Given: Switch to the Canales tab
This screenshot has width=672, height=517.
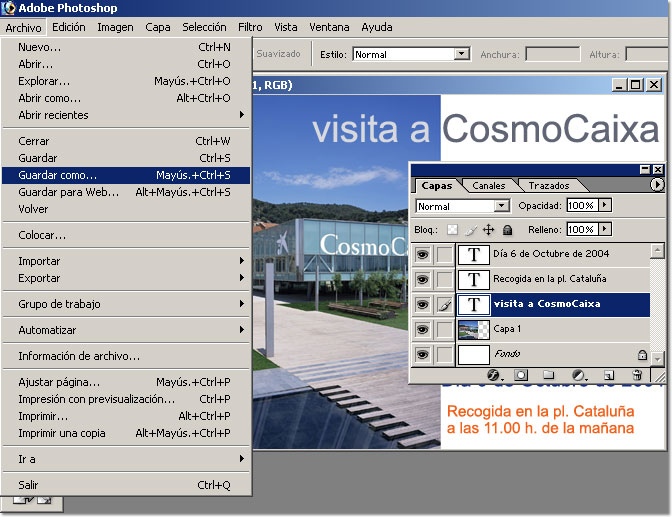Looking at the screenshot, I should point(489,185).
